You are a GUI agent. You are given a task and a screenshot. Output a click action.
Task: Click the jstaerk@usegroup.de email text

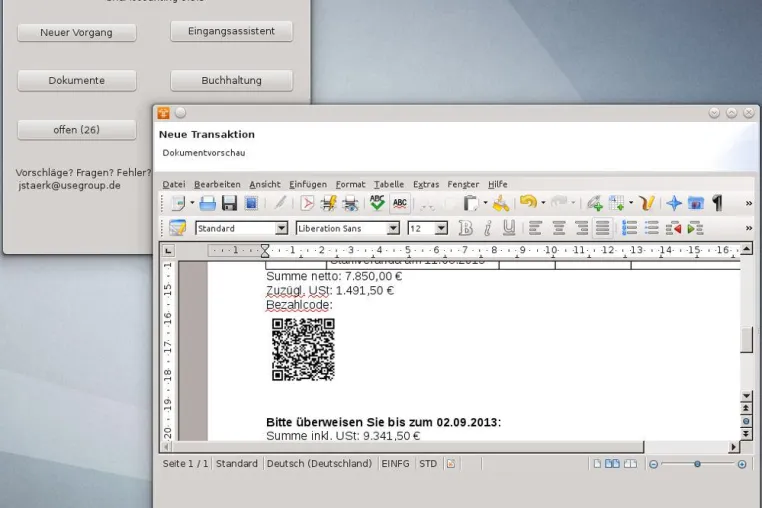pos(69,185)
